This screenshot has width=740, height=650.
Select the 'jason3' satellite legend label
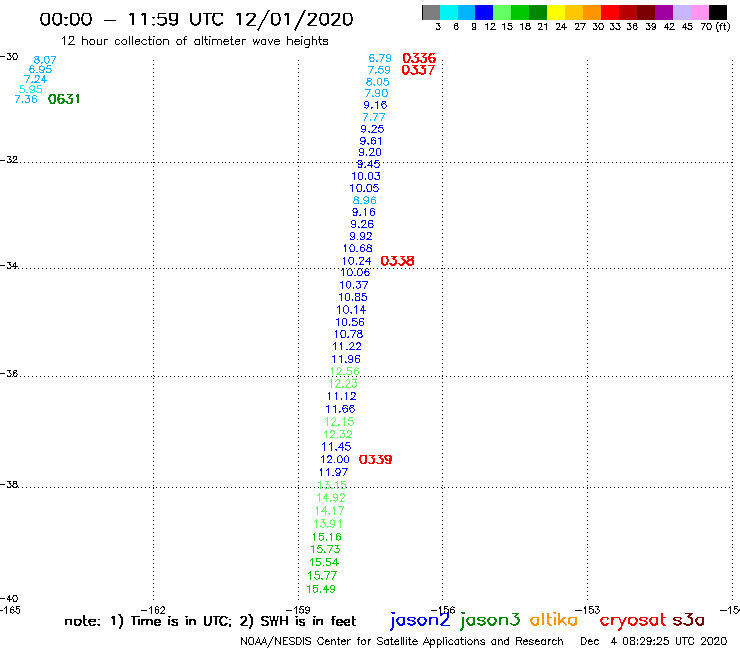coord(490,620)
